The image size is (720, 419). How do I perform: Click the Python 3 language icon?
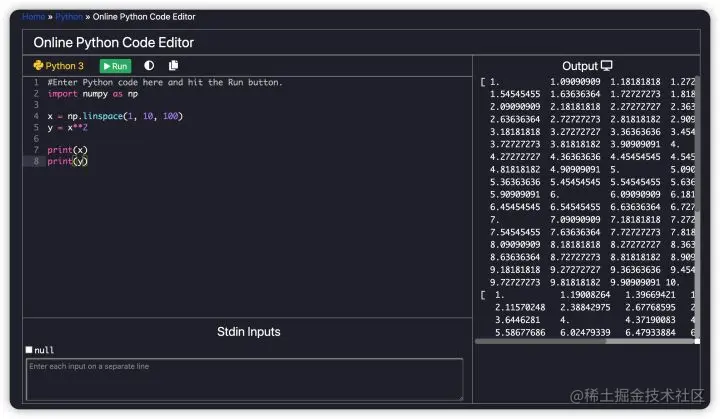pos(38,65)
